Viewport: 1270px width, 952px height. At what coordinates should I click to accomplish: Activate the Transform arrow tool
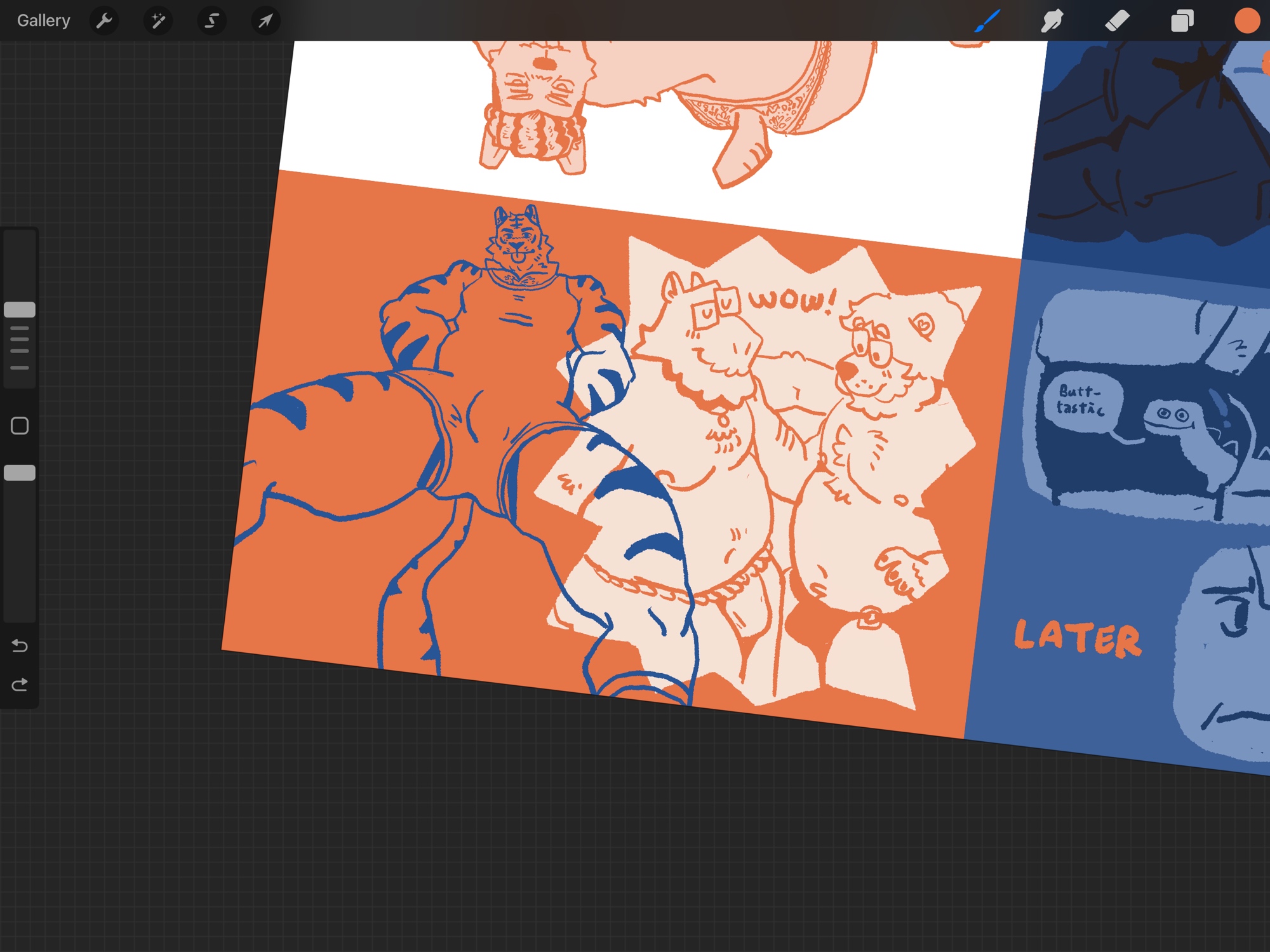[265, 21]
